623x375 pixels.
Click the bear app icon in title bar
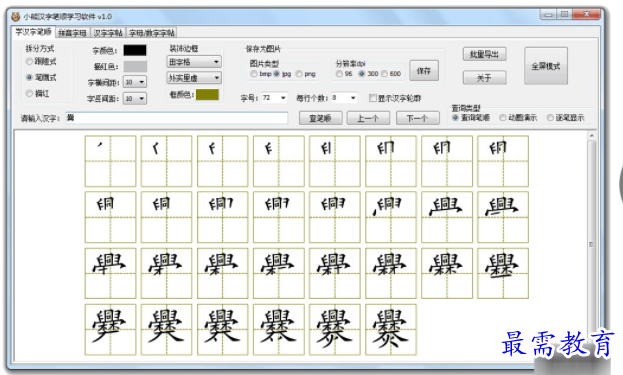(x=15, y=16)
